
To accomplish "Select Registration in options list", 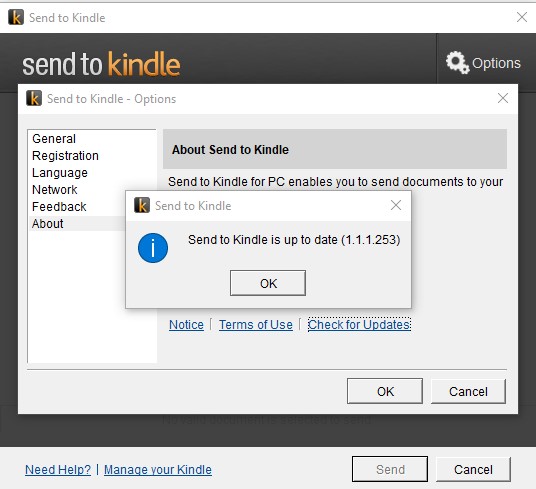I will pos(65,156).
